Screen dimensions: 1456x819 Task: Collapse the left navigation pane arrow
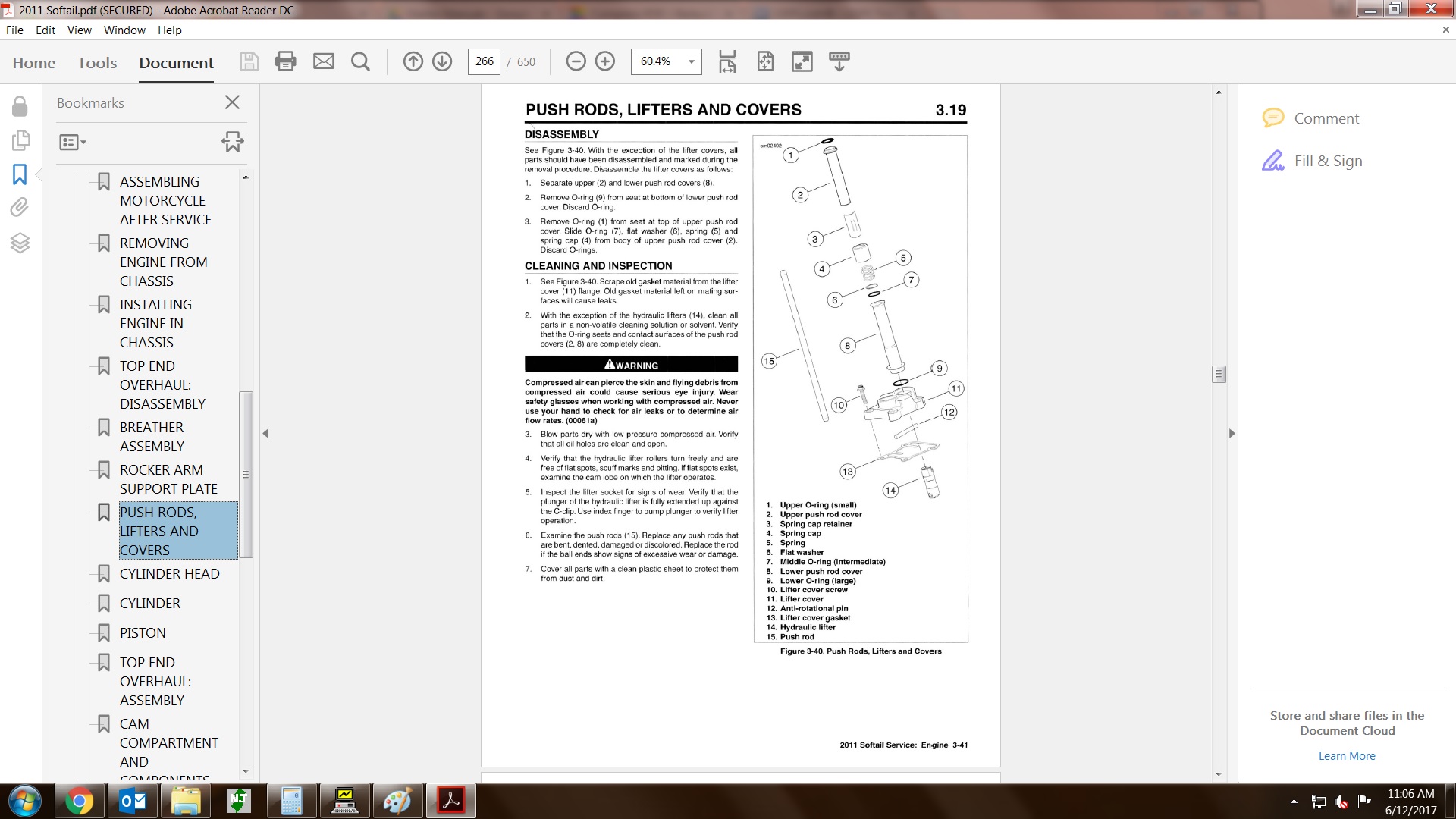coord(265,434)
